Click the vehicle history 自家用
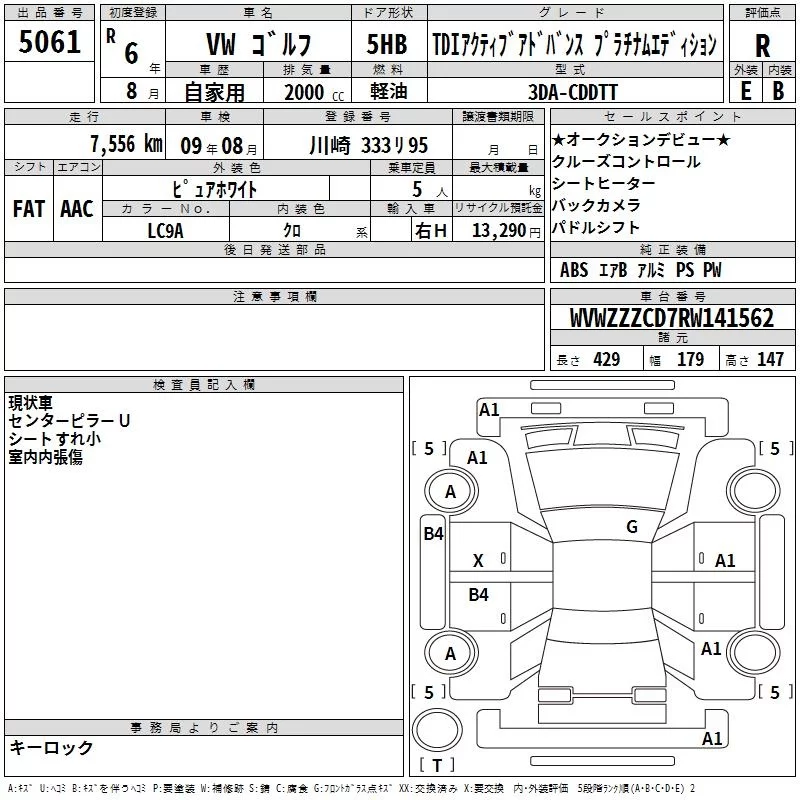The width and height of the screenshot is (800, 800). [214, 92]
